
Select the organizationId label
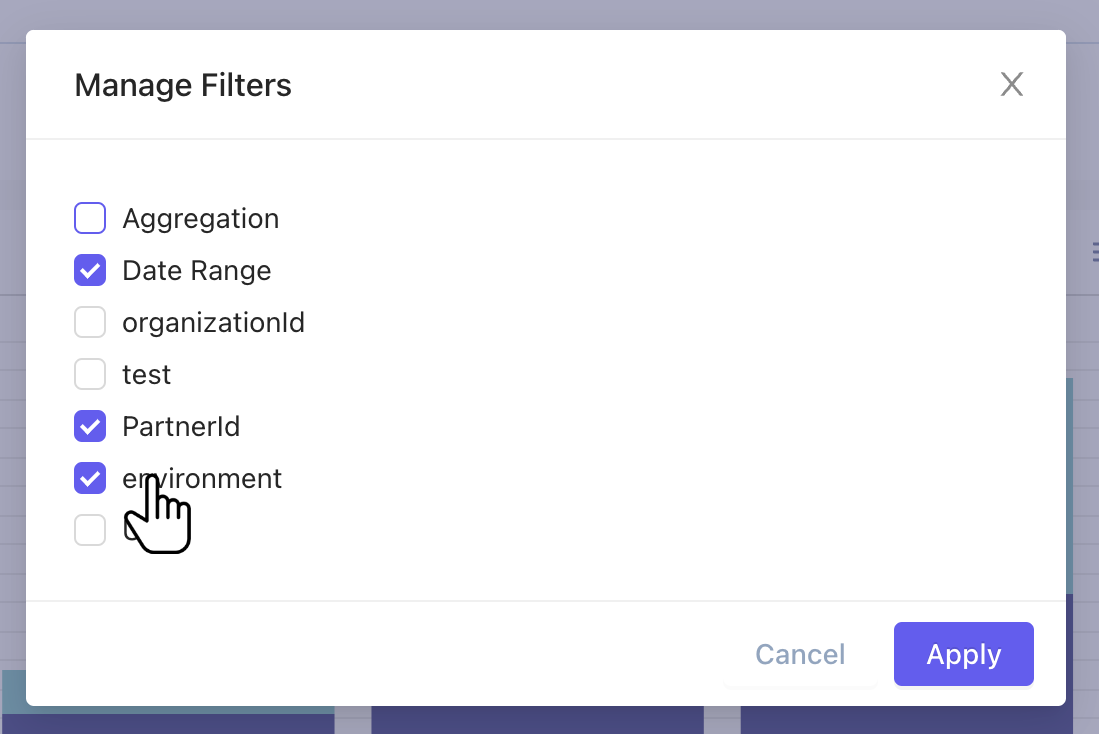[x=213, y=322]
